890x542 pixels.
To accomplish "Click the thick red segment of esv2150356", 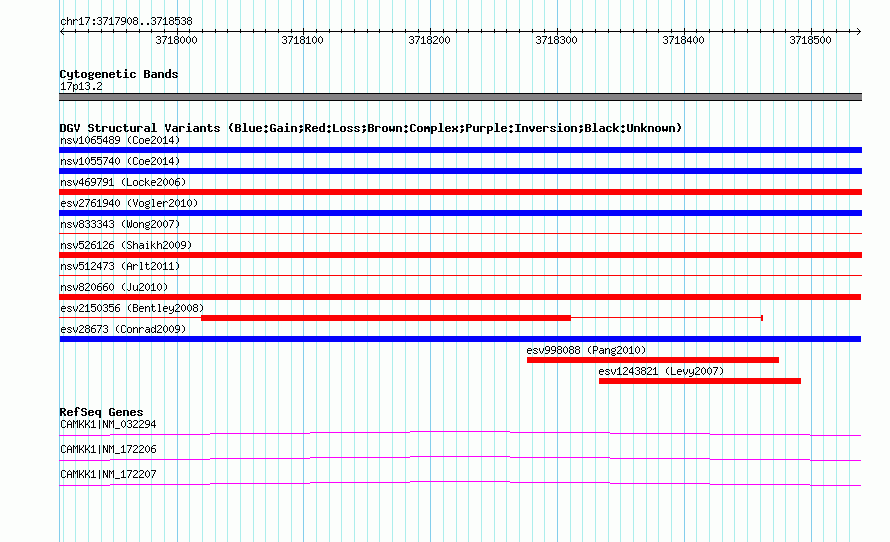I will point(386,318).
